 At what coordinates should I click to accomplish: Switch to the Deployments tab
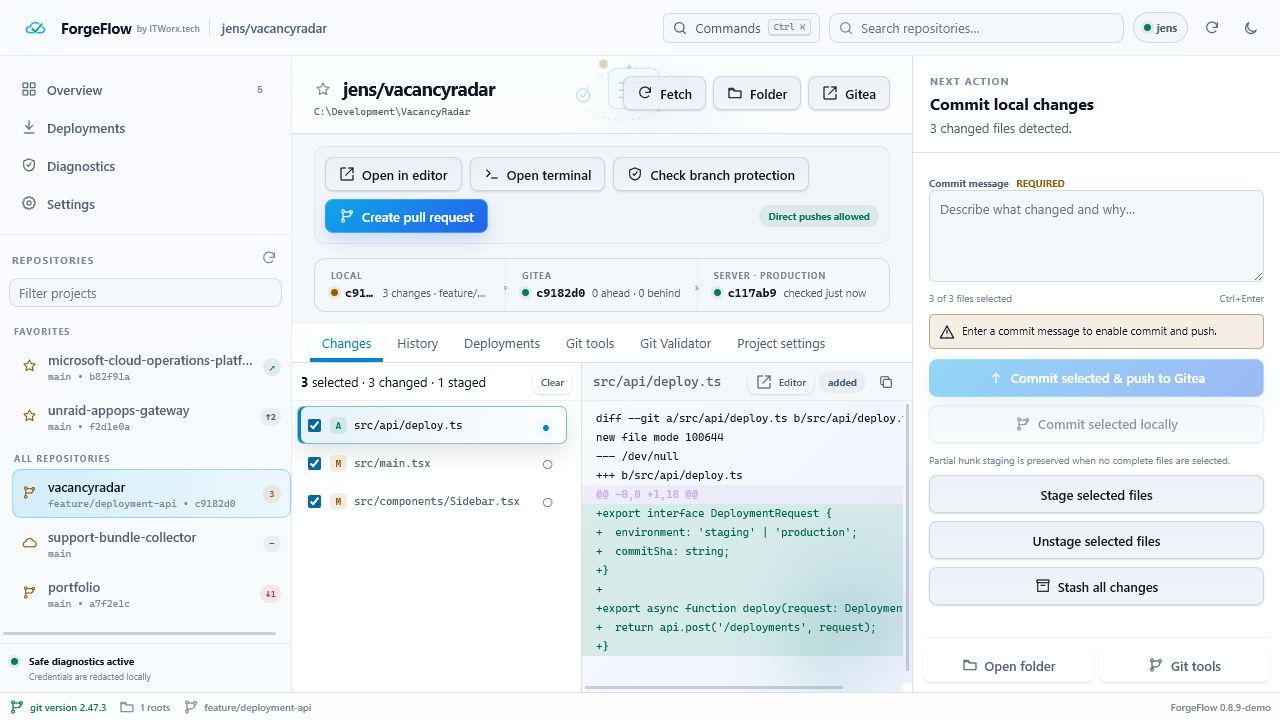click(502, 343)
